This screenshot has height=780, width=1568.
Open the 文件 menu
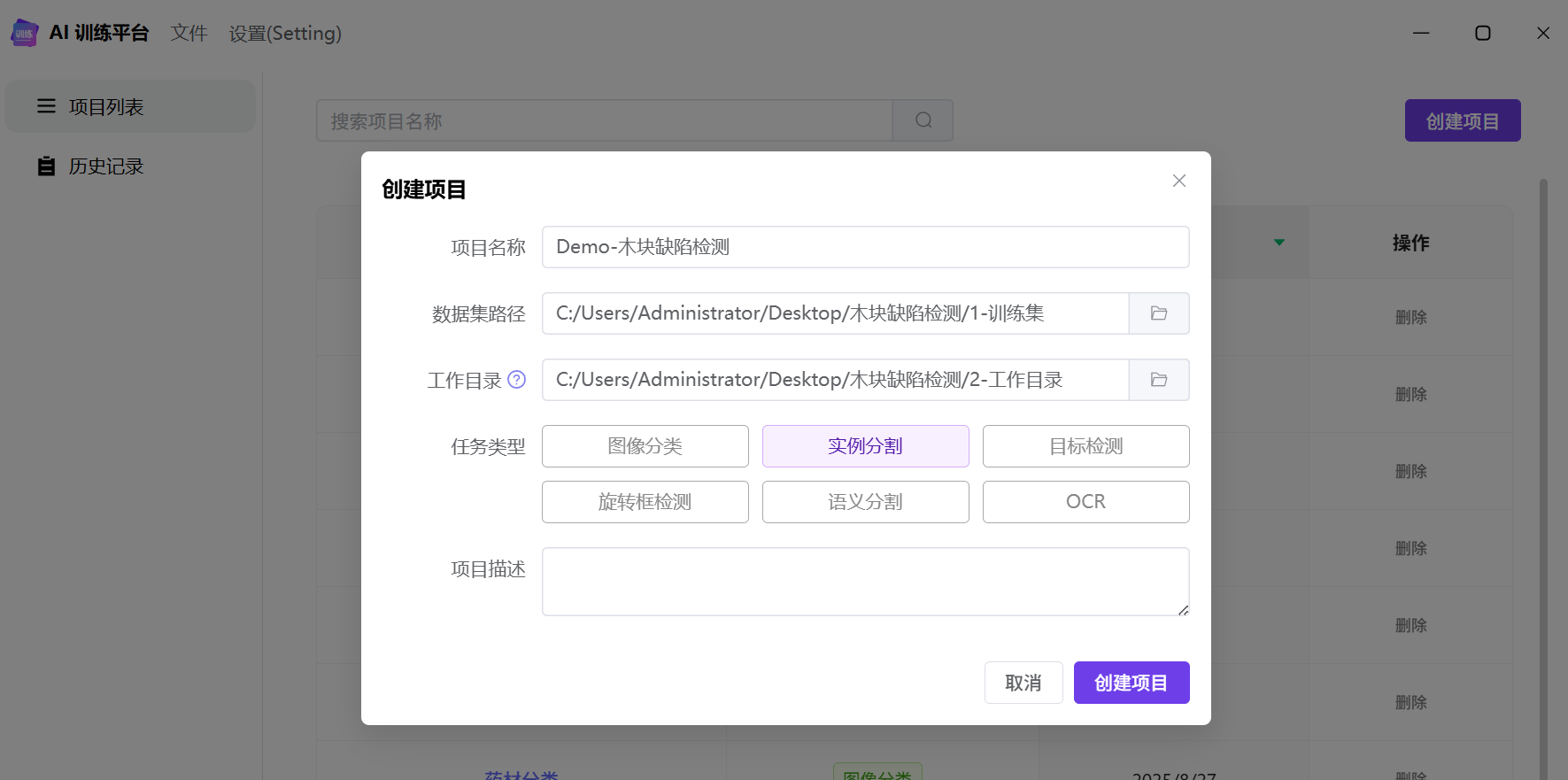tap(189, 34)
